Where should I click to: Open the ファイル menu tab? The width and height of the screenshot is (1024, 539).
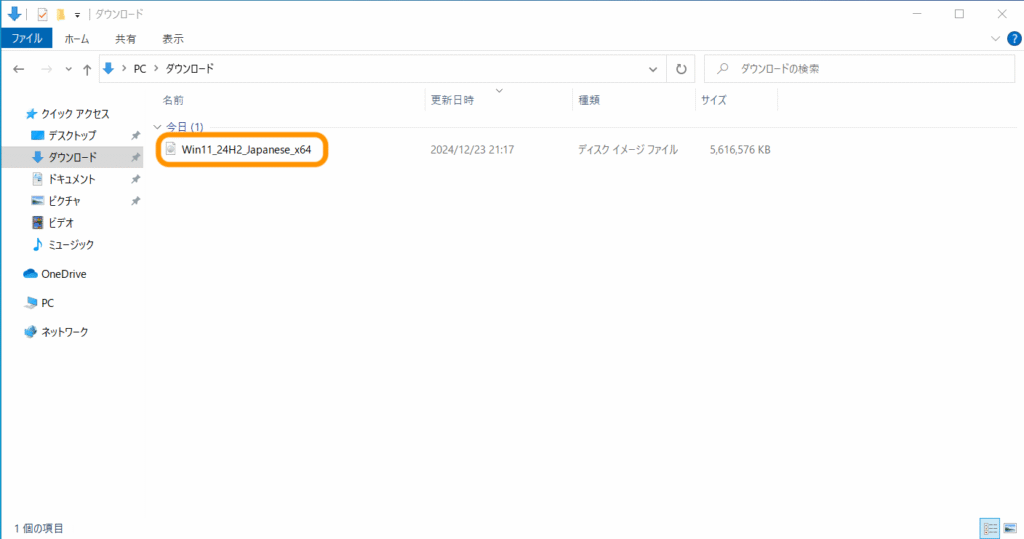(x=27, y=39)
